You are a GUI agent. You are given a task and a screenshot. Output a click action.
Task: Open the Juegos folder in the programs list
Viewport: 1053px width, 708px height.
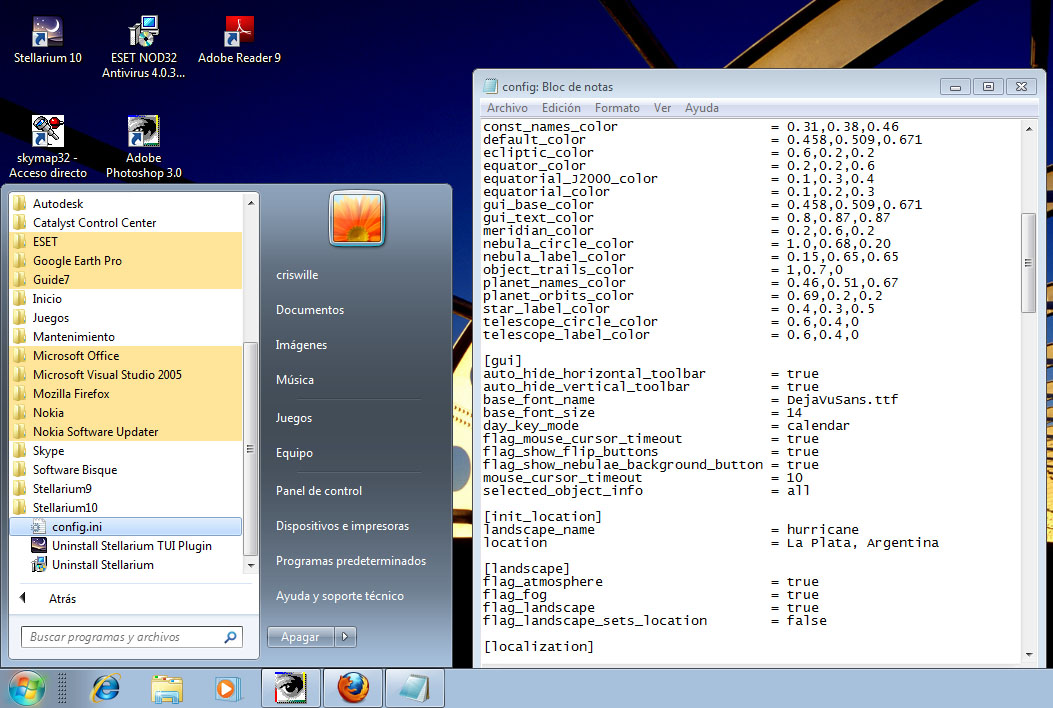click(x=126, y=318)
